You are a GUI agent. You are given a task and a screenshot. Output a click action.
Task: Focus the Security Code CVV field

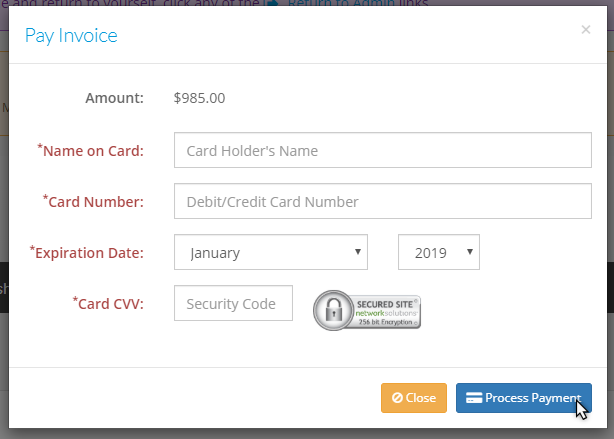[233, 303]
